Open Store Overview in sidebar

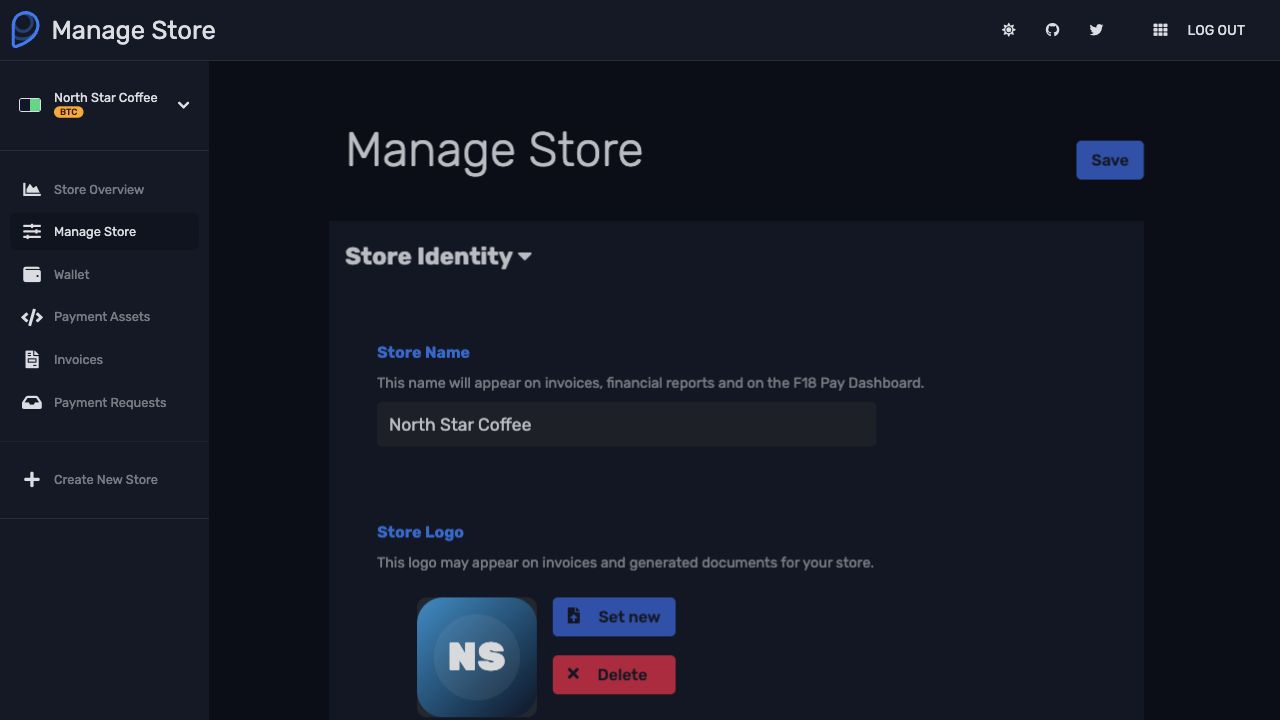(104, 189)
